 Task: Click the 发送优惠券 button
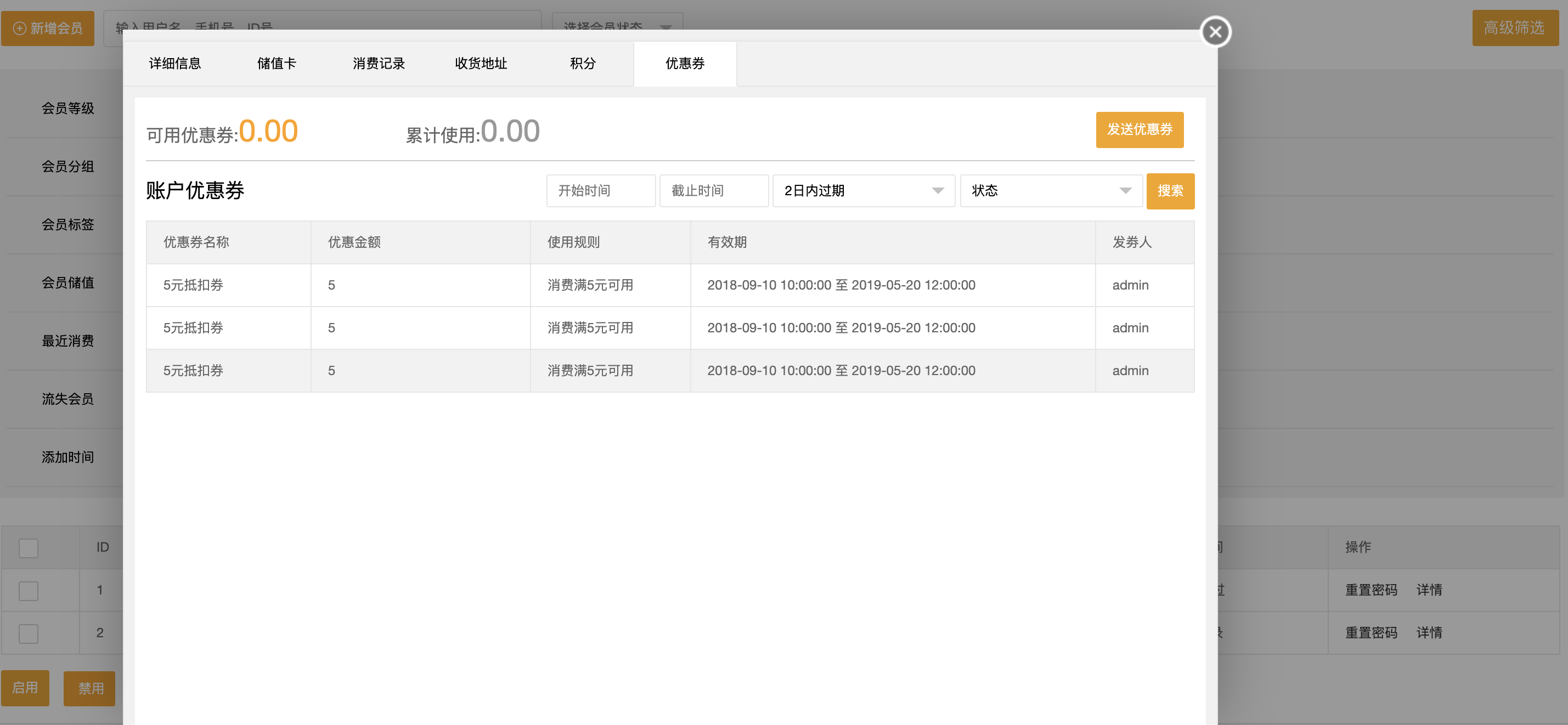coord(1140,129)
